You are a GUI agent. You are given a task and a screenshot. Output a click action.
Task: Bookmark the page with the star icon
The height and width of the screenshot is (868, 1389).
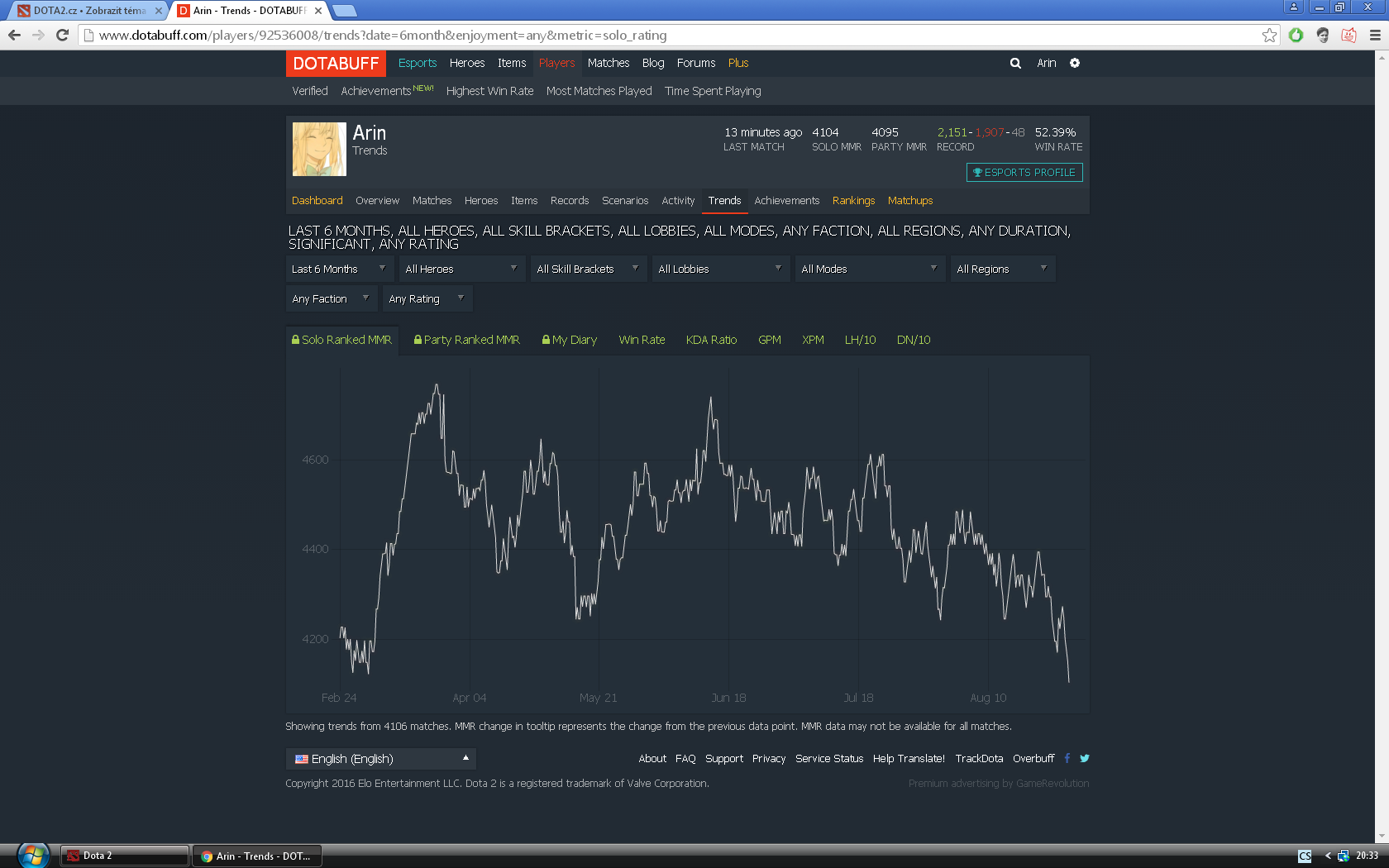click(1269, 35)
